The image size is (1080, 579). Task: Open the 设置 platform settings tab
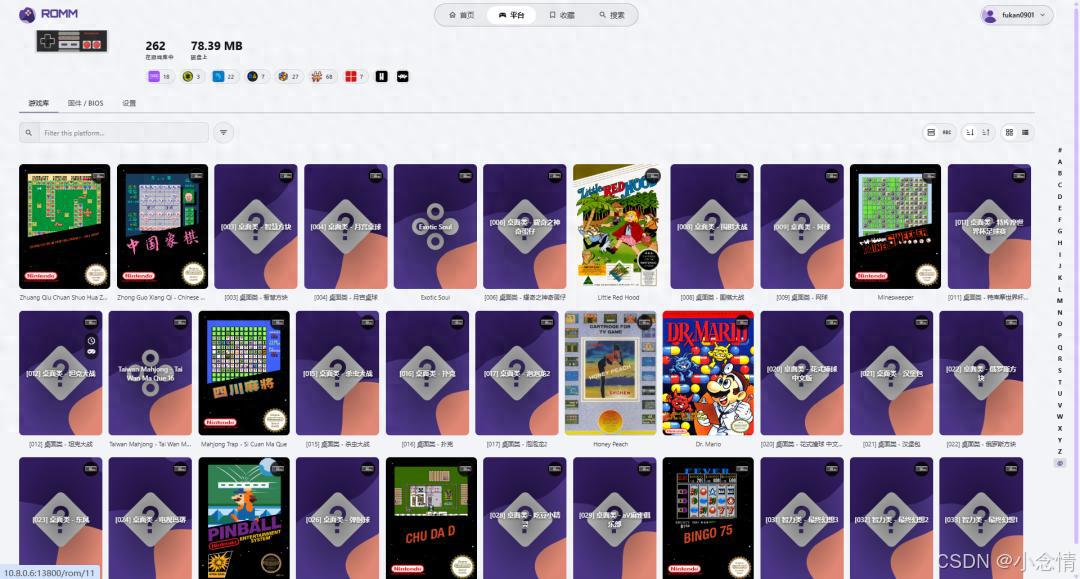pos(129,103)
